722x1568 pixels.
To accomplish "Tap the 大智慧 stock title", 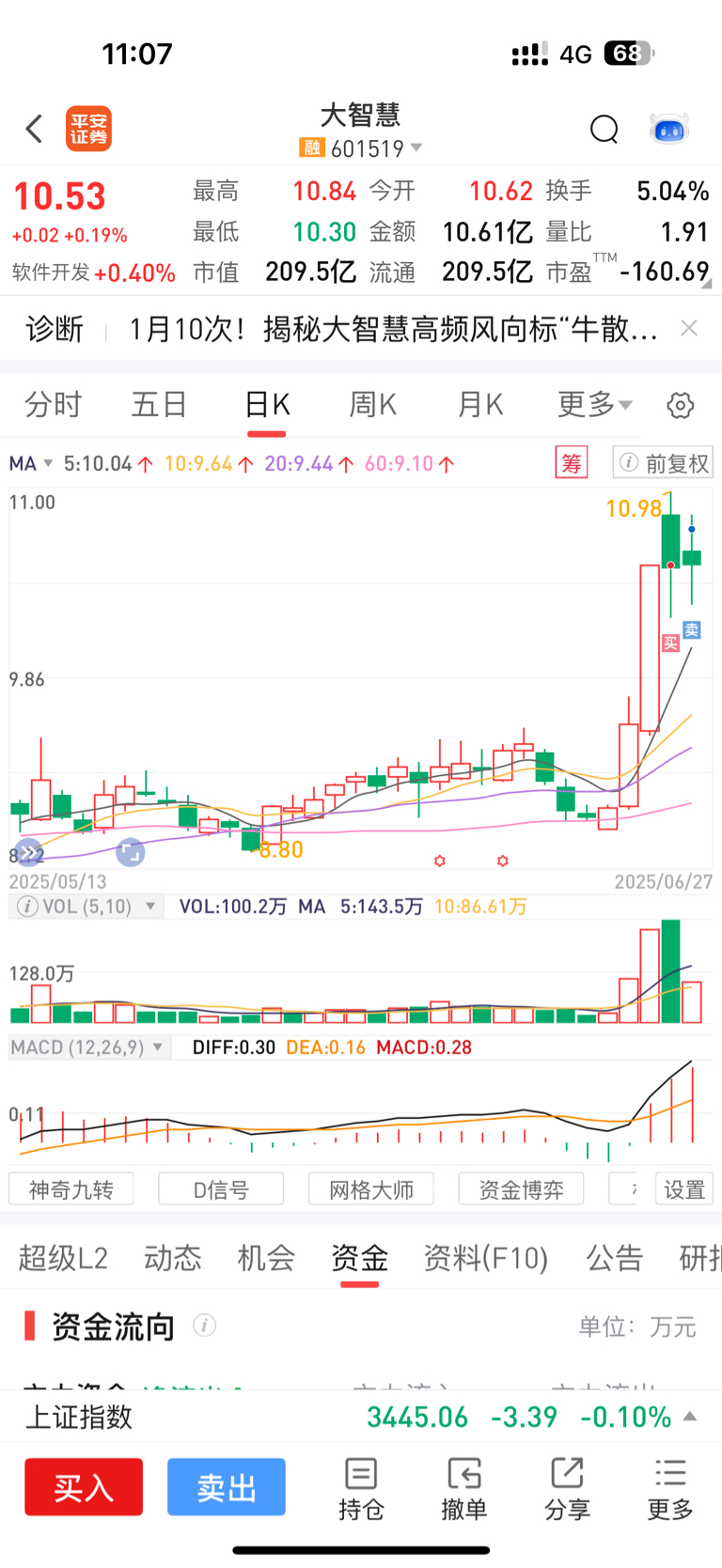I will (361, 115).
